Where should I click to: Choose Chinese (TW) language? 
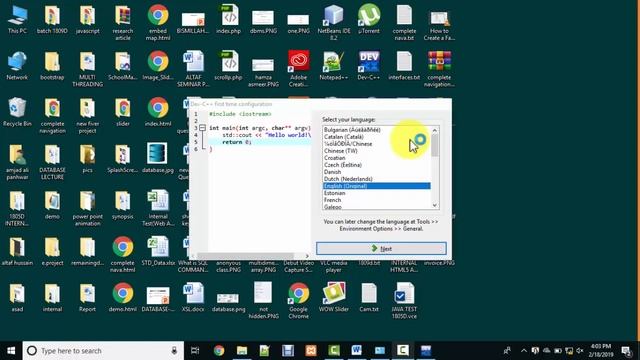point(340,151)
